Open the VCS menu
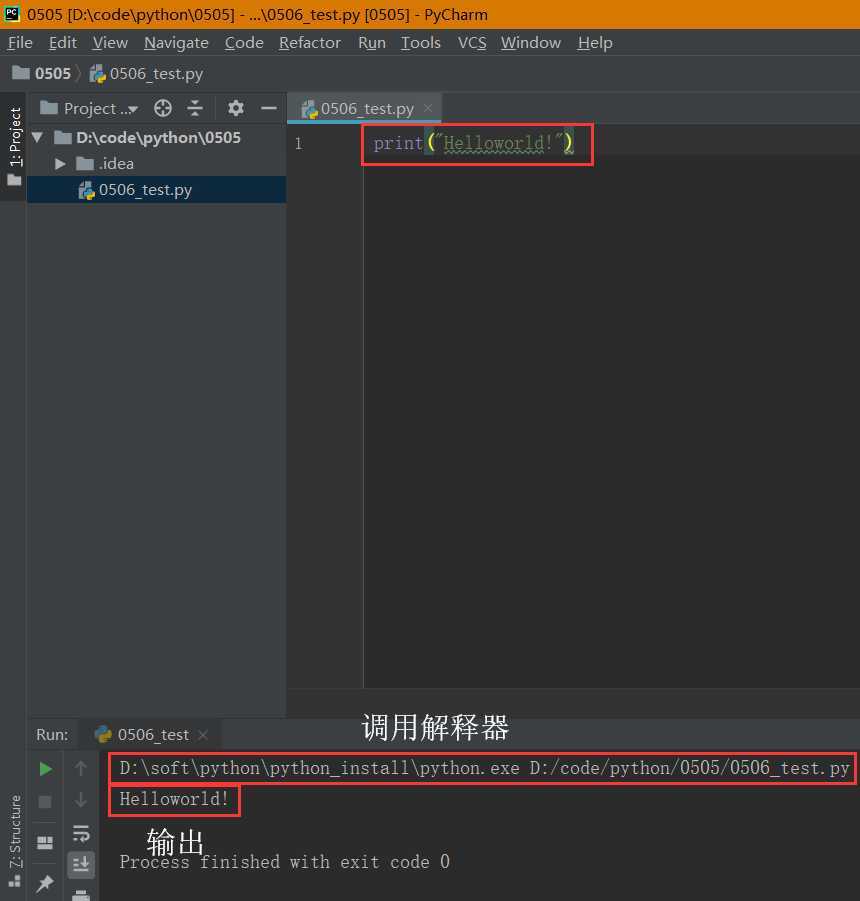 pyautogui.click(x=472, y=43)
